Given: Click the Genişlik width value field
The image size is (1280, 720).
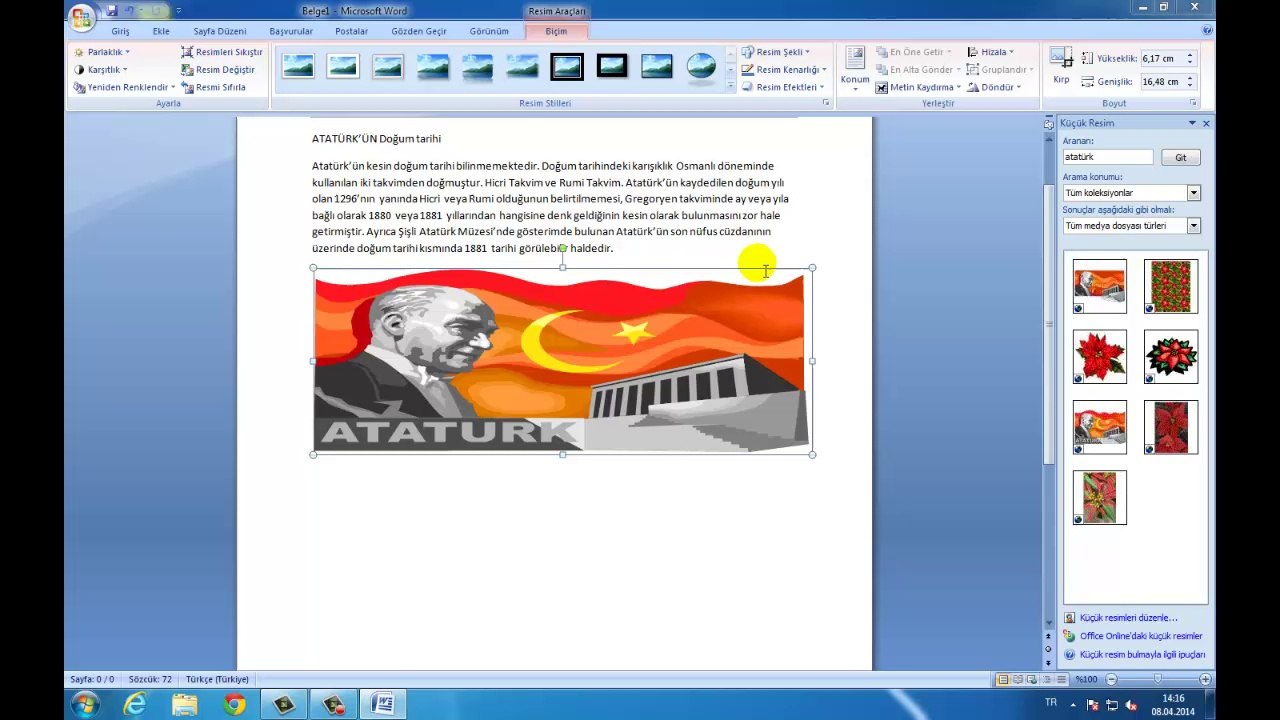Looking at the screenshot, I should [x=1162, y=82].
